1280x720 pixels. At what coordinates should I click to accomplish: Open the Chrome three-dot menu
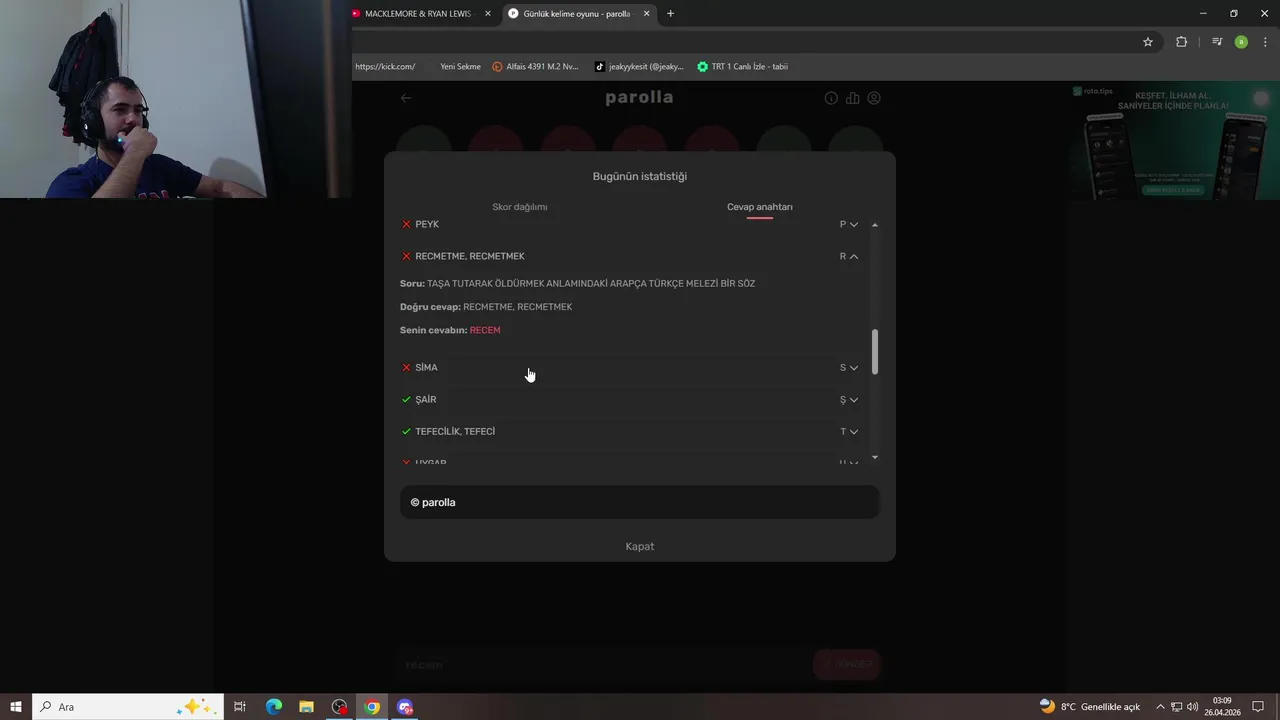point(1266,42)
